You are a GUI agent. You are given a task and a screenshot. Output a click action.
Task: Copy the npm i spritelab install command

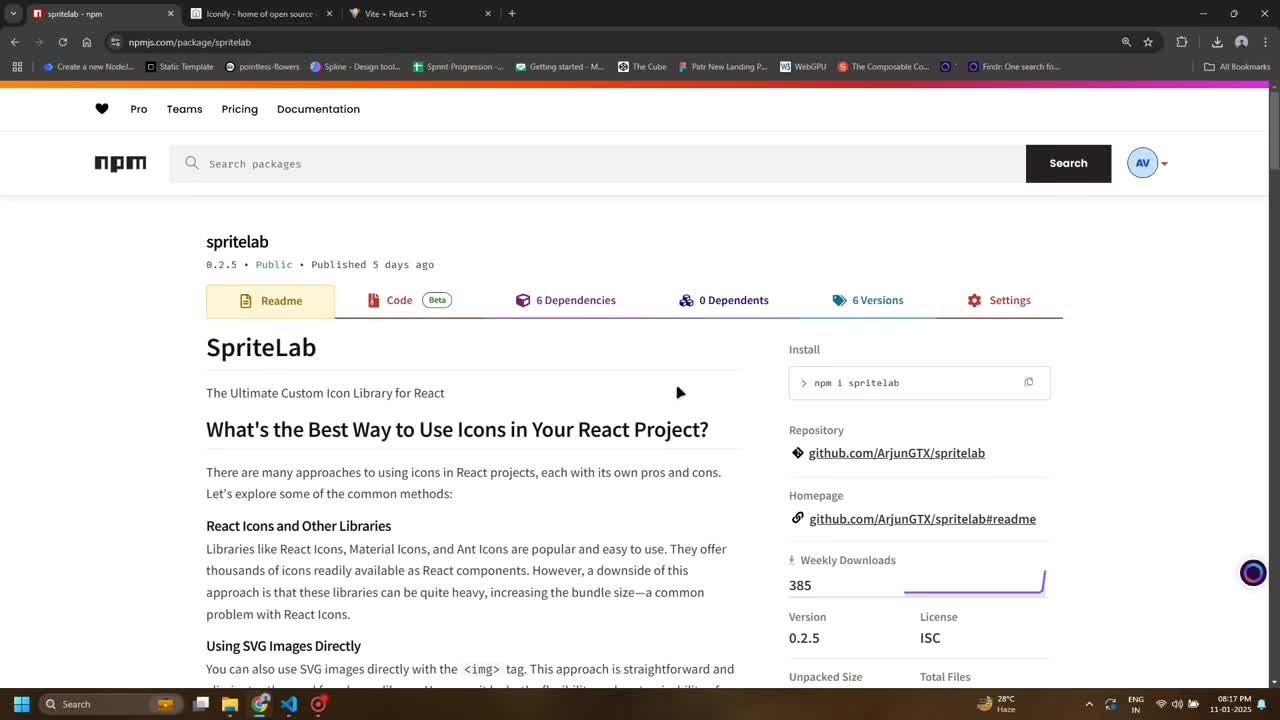[1028, 382]
